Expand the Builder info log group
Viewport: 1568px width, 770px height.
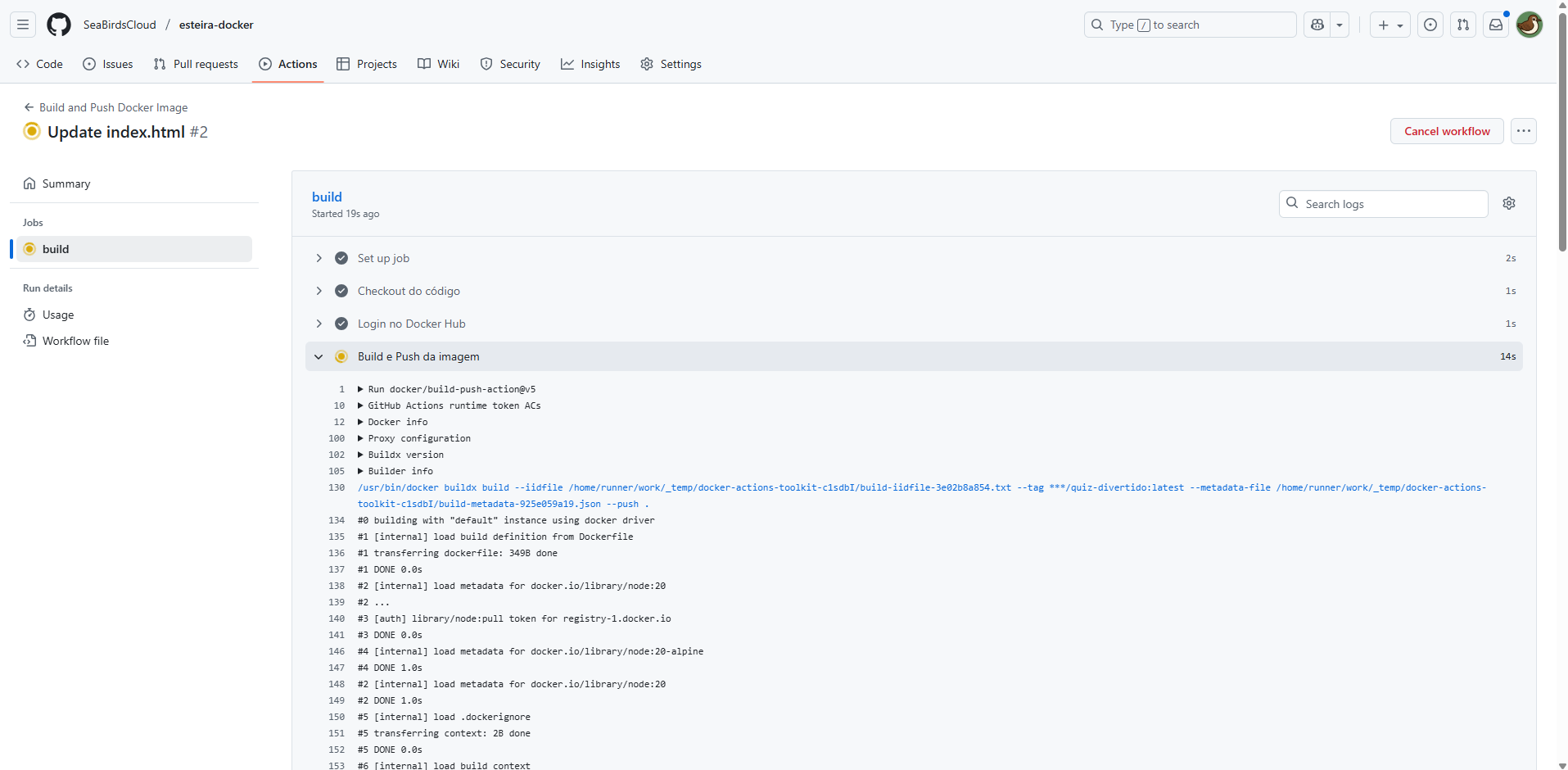[x=395, y=471]
